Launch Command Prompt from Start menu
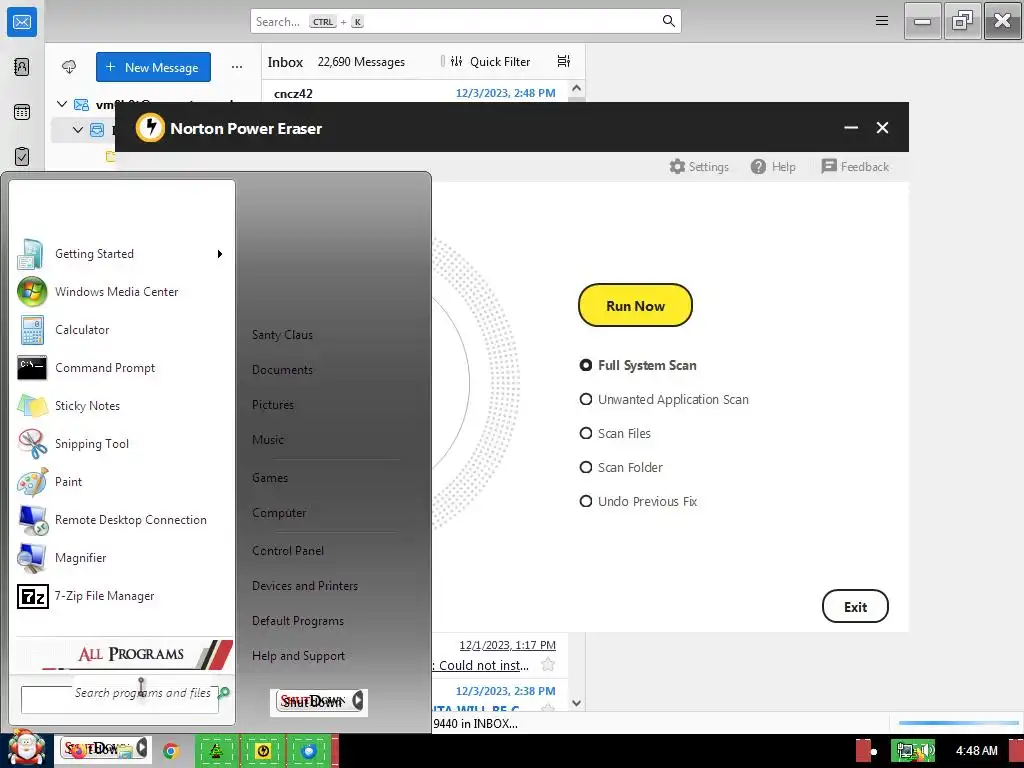1024x768 pixels. 121,368
